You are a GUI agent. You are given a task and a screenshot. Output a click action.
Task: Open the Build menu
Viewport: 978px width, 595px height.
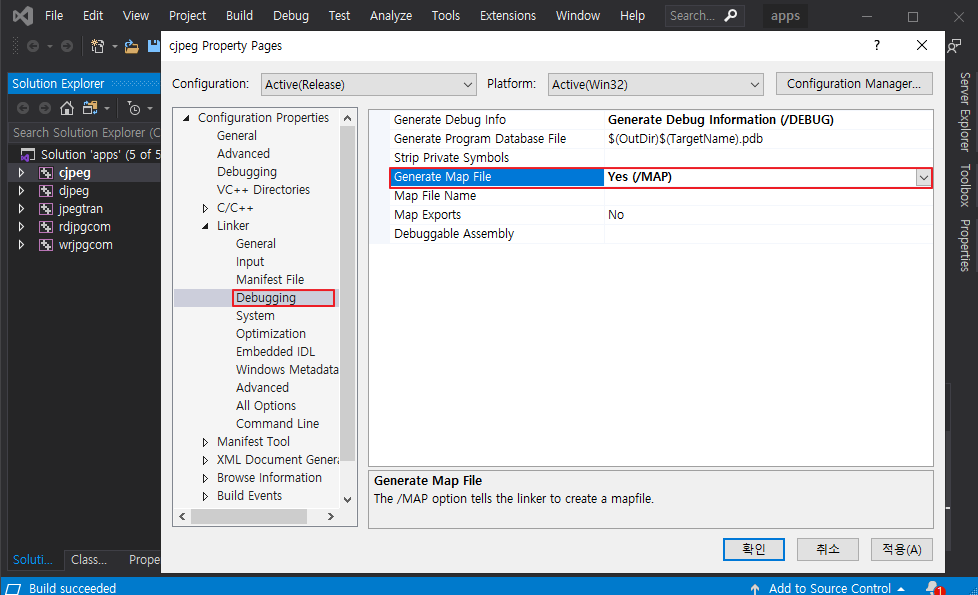240,16
